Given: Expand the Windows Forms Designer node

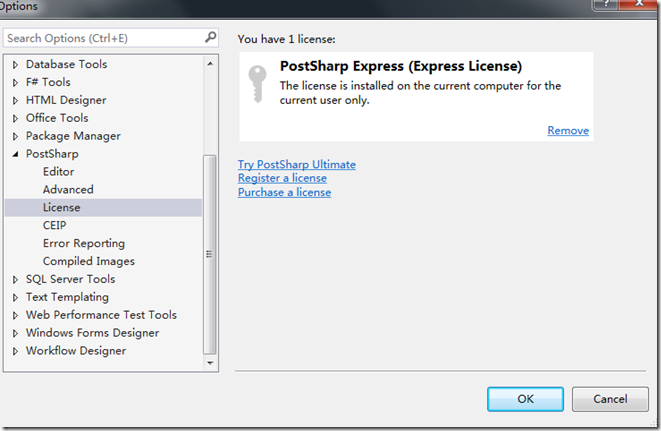Looking at the screenshot, I should point(15,333).
